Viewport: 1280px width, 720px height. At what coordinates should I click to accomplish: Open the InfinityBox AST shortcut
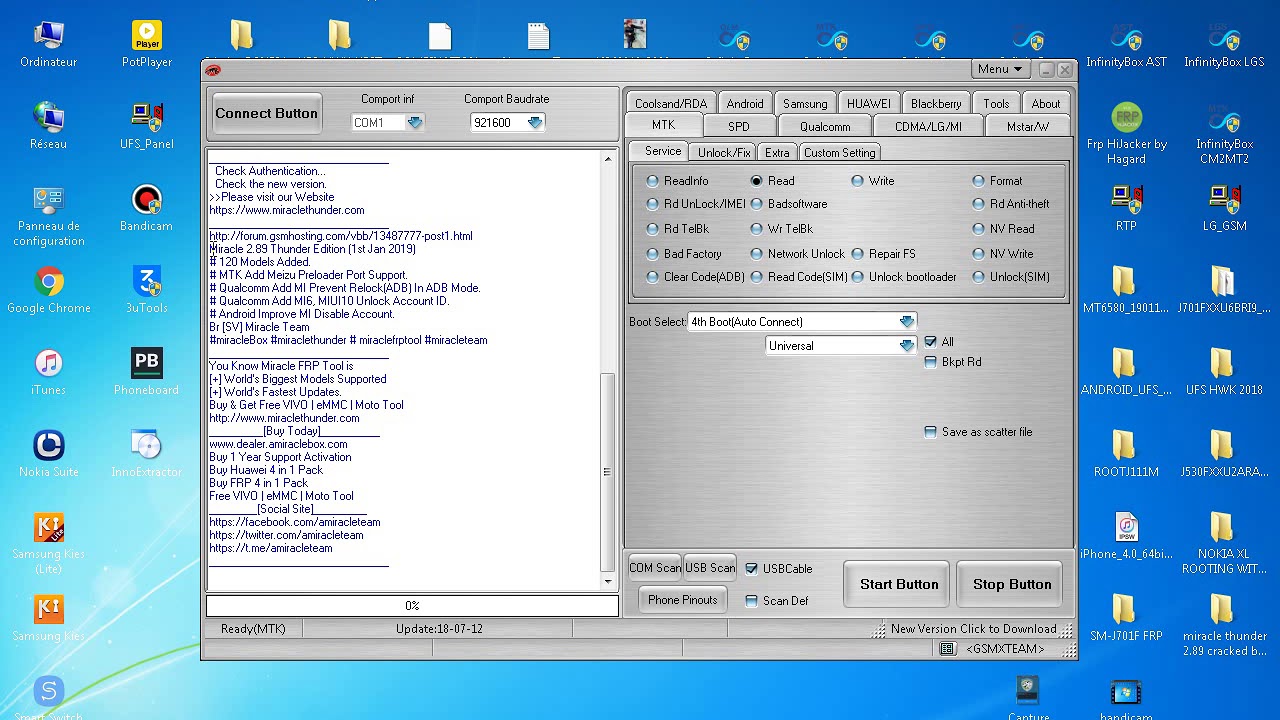(1126, 45)
